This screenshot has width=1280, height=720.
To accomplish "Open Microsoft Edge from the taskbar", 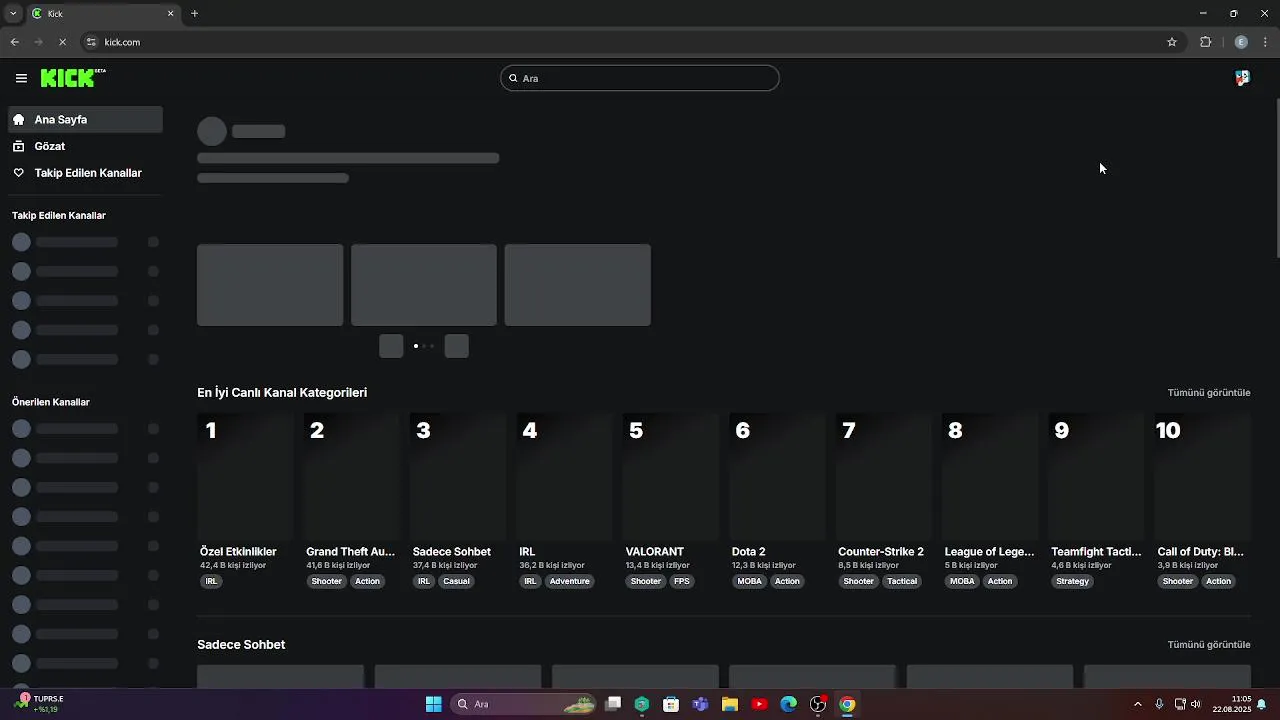I will [x=788, y=704].
